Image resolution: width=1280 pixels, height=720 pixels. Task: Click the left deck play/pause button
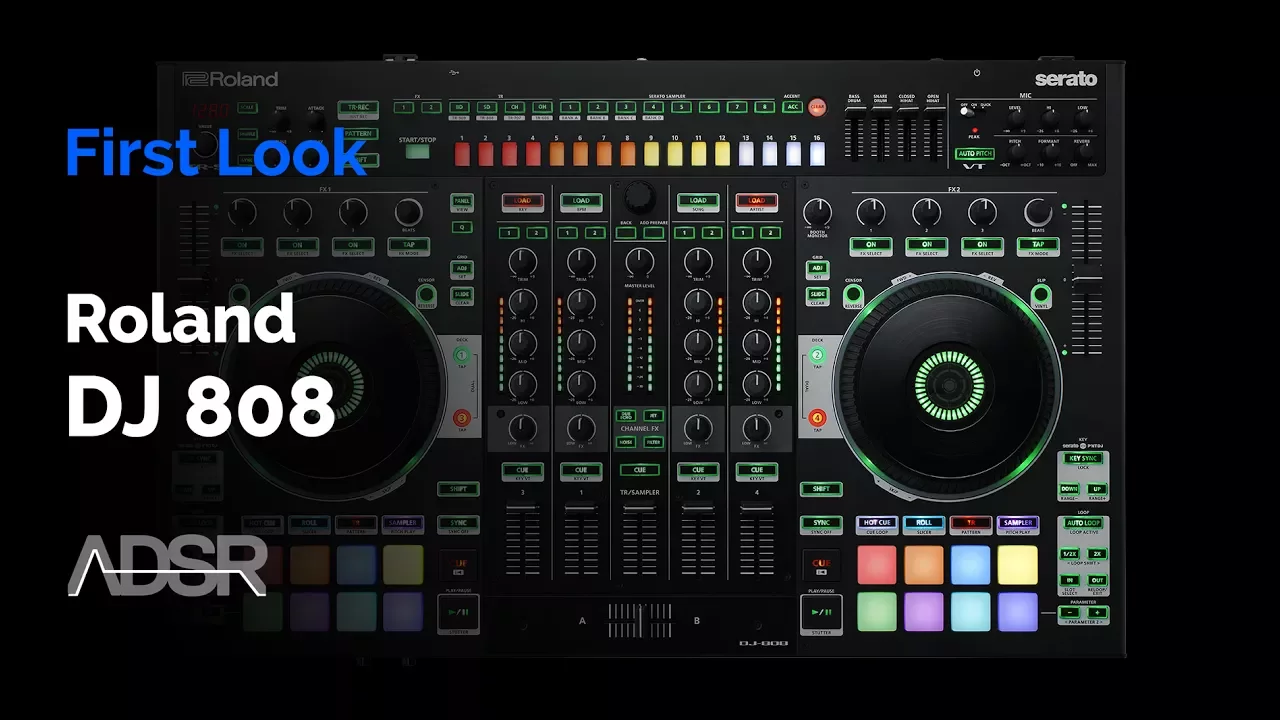coord(458,613)
